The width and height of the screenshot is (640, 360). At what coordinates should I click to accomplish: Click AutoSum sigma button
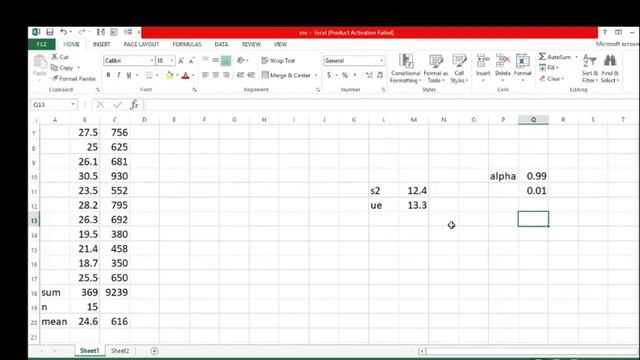click(x=555, y=57)
